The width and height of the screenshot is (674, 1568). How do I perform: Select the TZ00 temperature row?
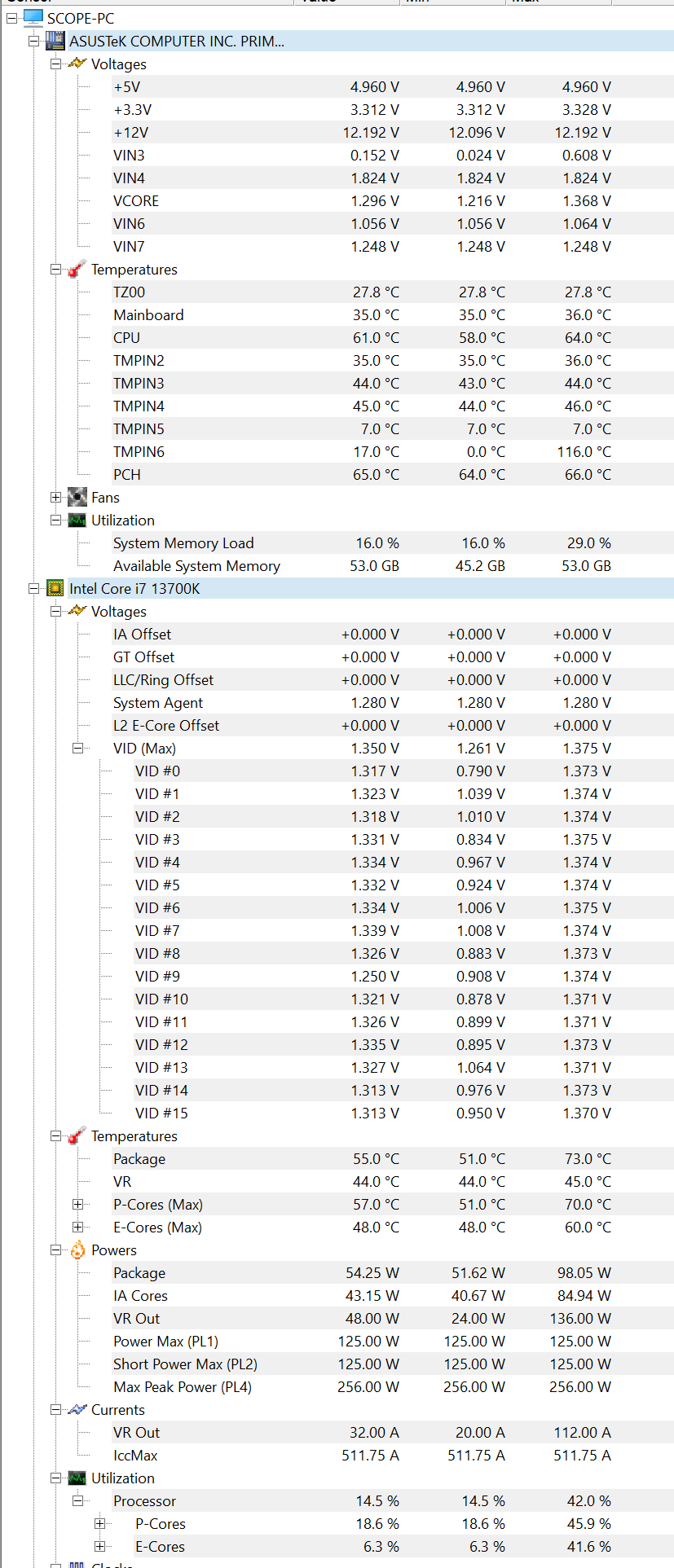tap(393, 292)
